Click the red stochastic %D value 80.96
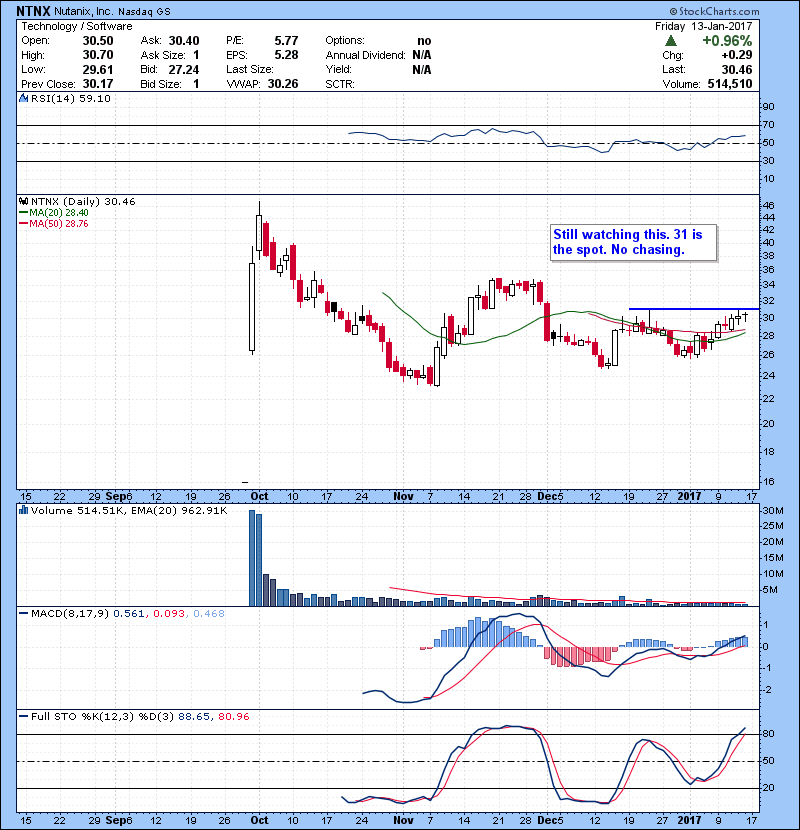The image size is (800, 830). tap(233, 716)
